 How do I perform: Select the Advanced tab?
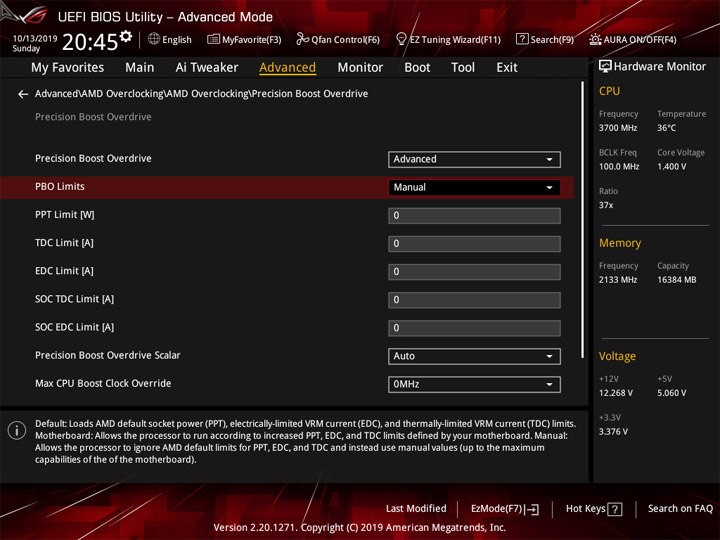tap(287, 68)
